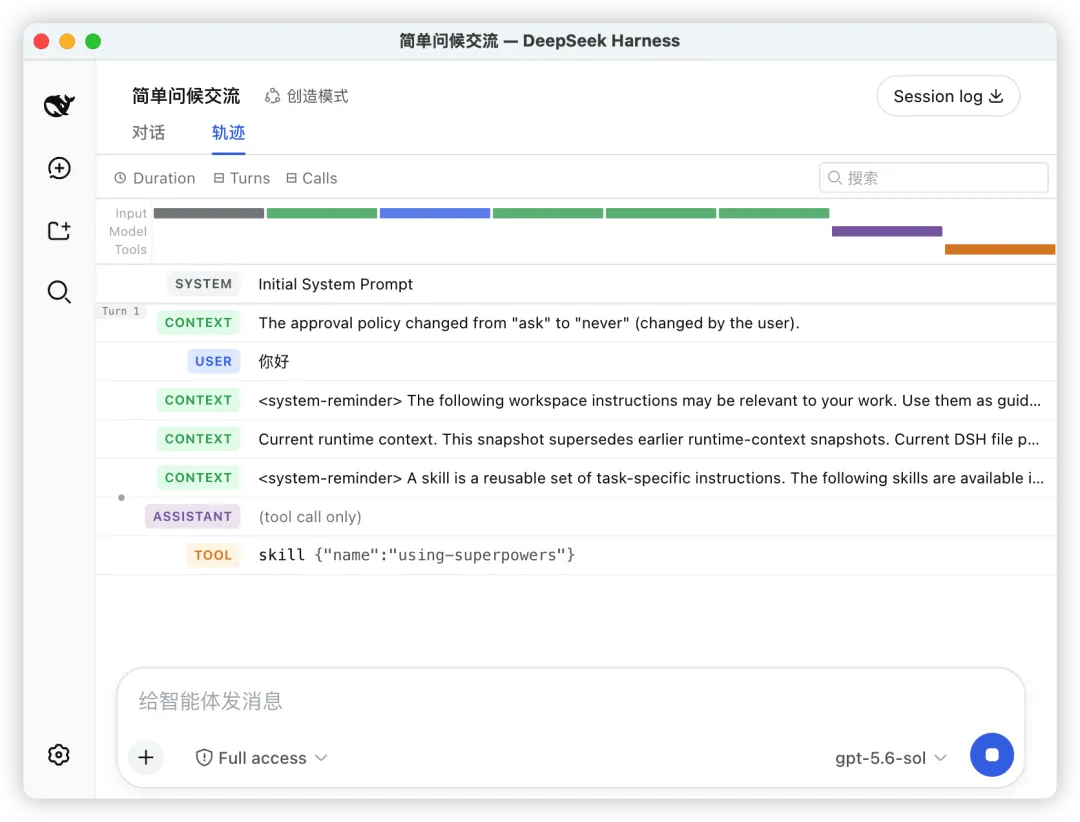Open the new folder plus sidebar icon
The height and width of the screenshot is (822, 1080).
(x=59, y=230)
